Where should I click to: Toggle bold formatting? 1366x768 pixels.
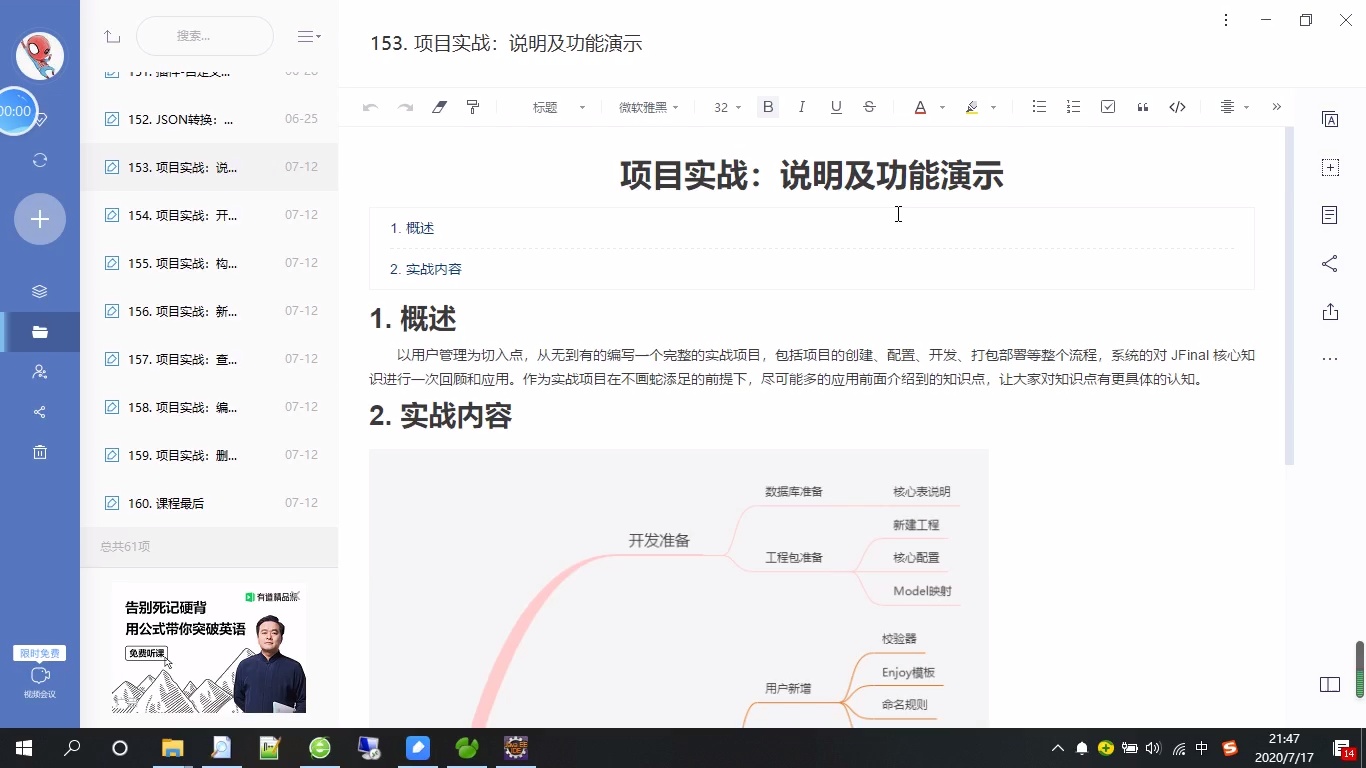pos(767,107)
